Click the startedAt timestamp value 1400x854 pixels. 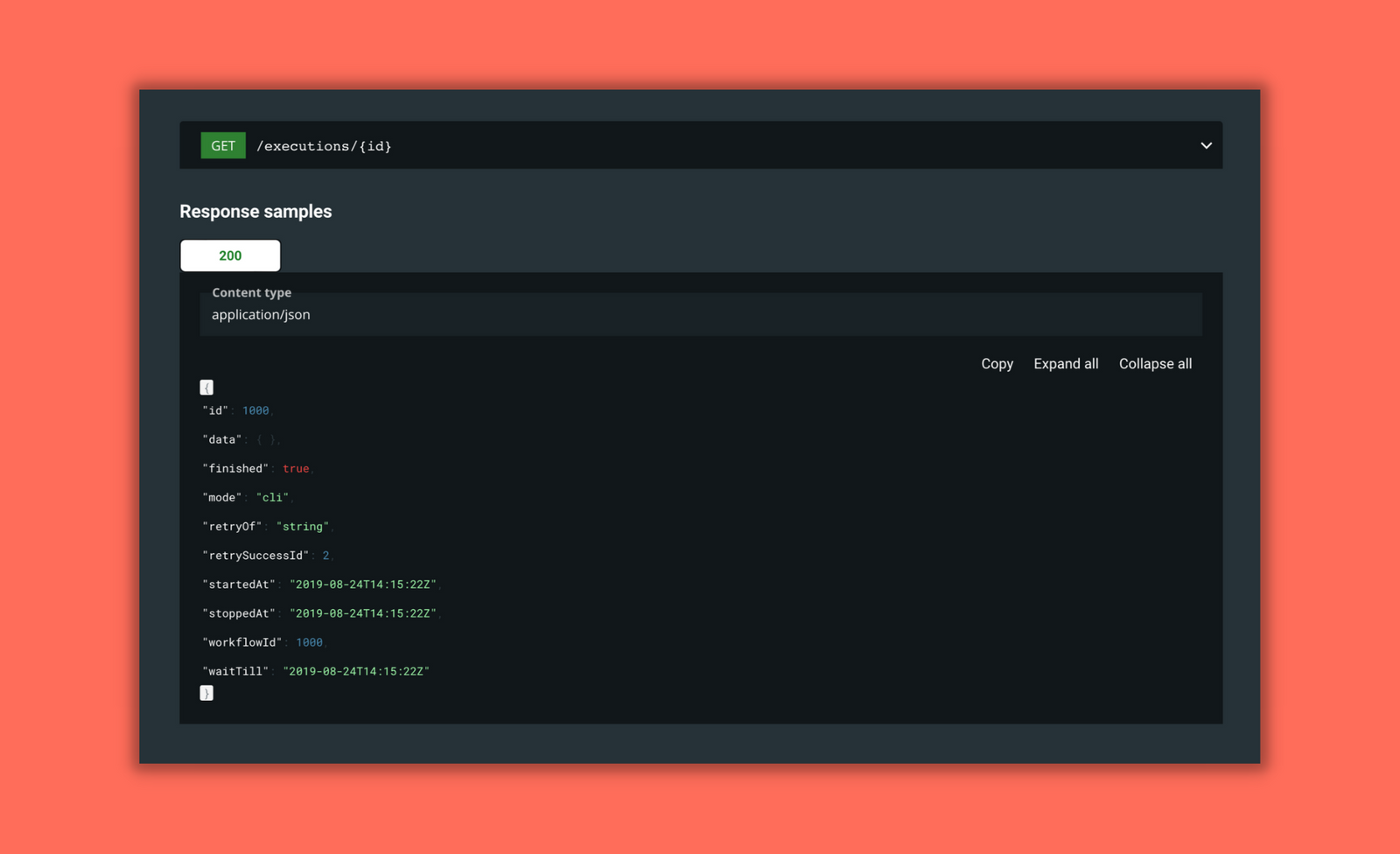tap(365, 584)
